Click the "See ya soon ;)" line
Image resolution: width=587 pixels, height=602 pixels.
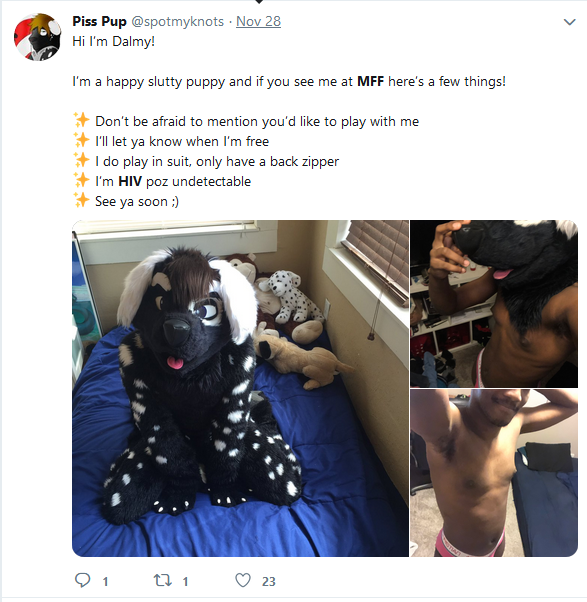pyautogui.click(x=137, y=202)
